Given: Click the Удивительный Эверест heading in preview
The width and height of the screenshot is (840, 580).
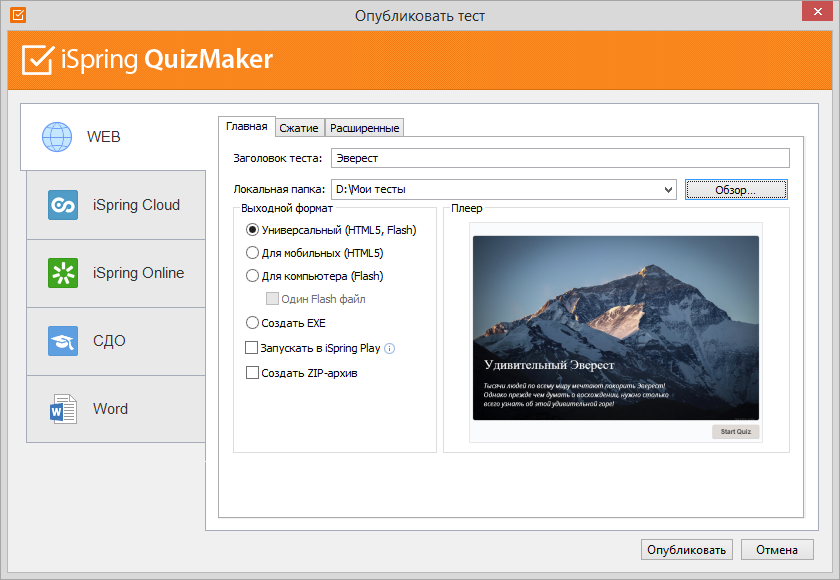Looking at the screenshot, I should pyautogui.click(x=549, y=365).
